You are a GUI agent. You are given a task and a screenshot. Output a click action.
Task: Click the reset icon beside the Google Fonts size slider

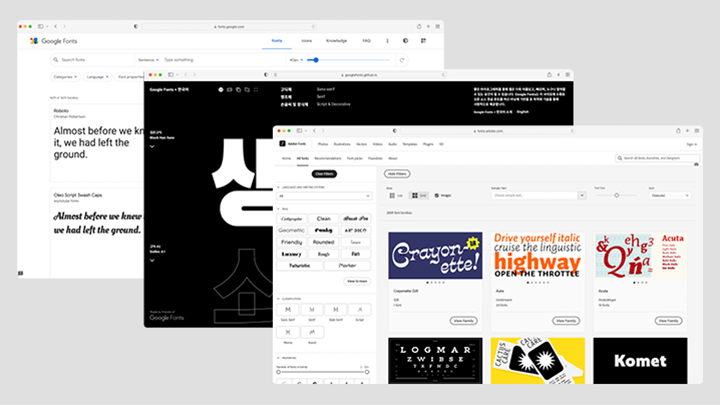click(402, 60)
